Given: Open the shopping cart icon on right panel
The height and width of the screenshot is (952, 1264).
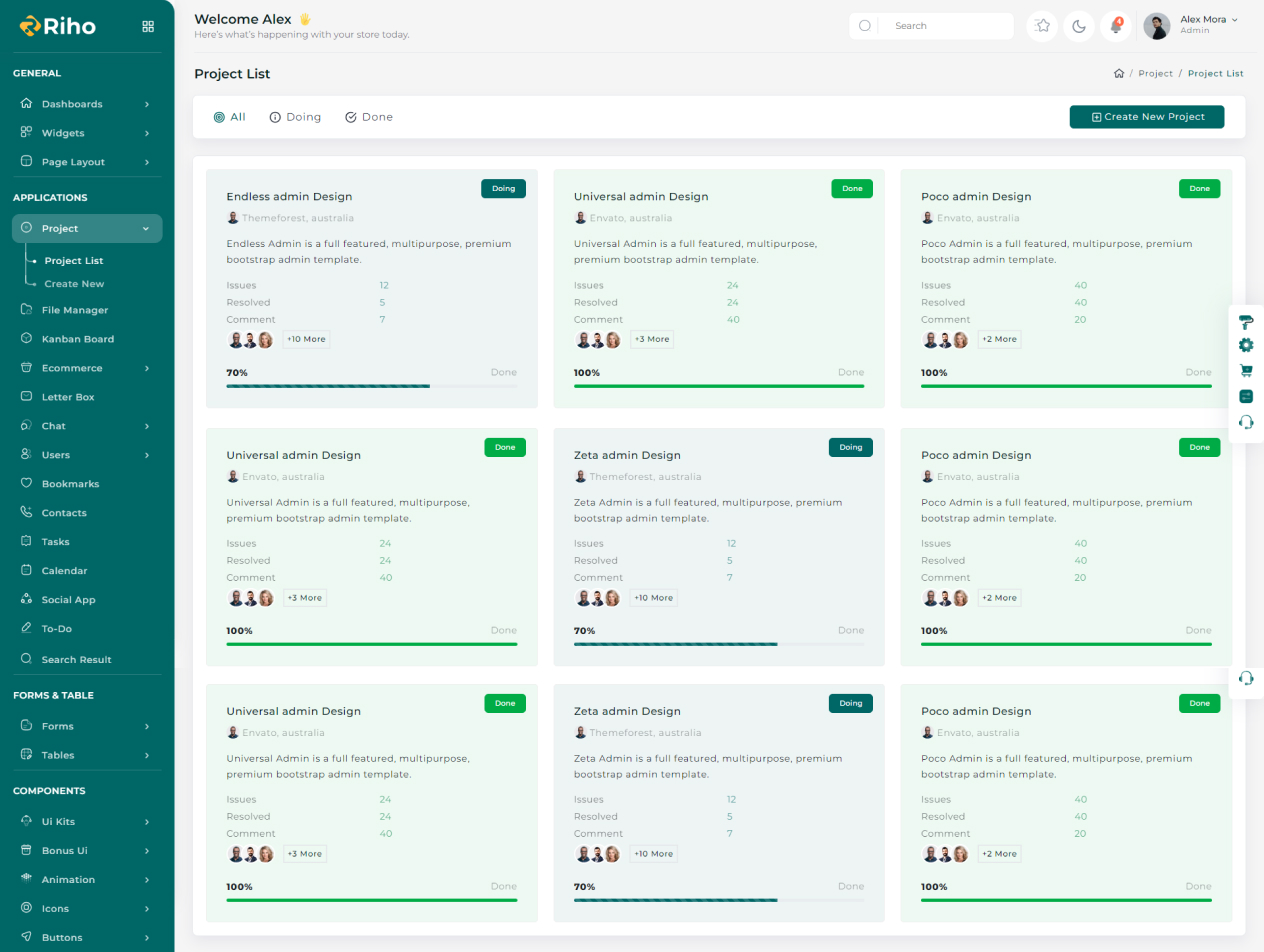Looking at the screenshot, I should pos(1246,370).
